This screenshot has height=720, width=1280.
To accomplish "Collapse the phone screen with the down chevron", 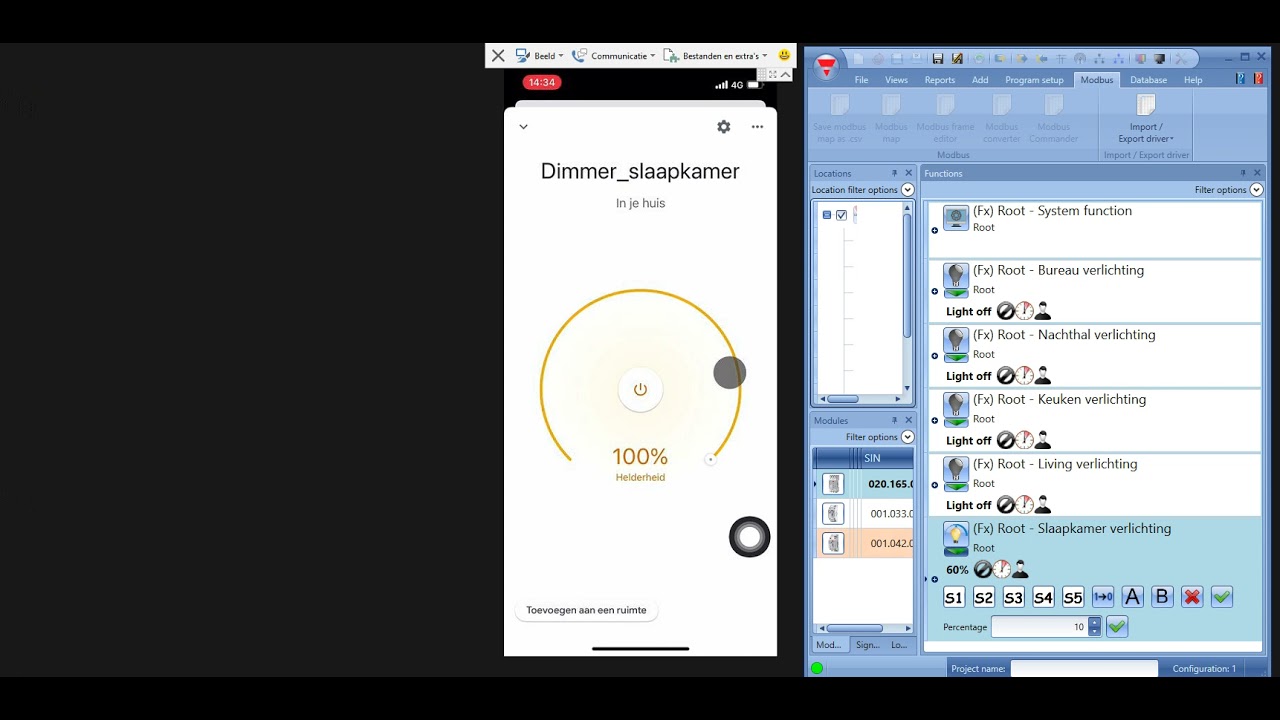I will (x=523, y=127).
